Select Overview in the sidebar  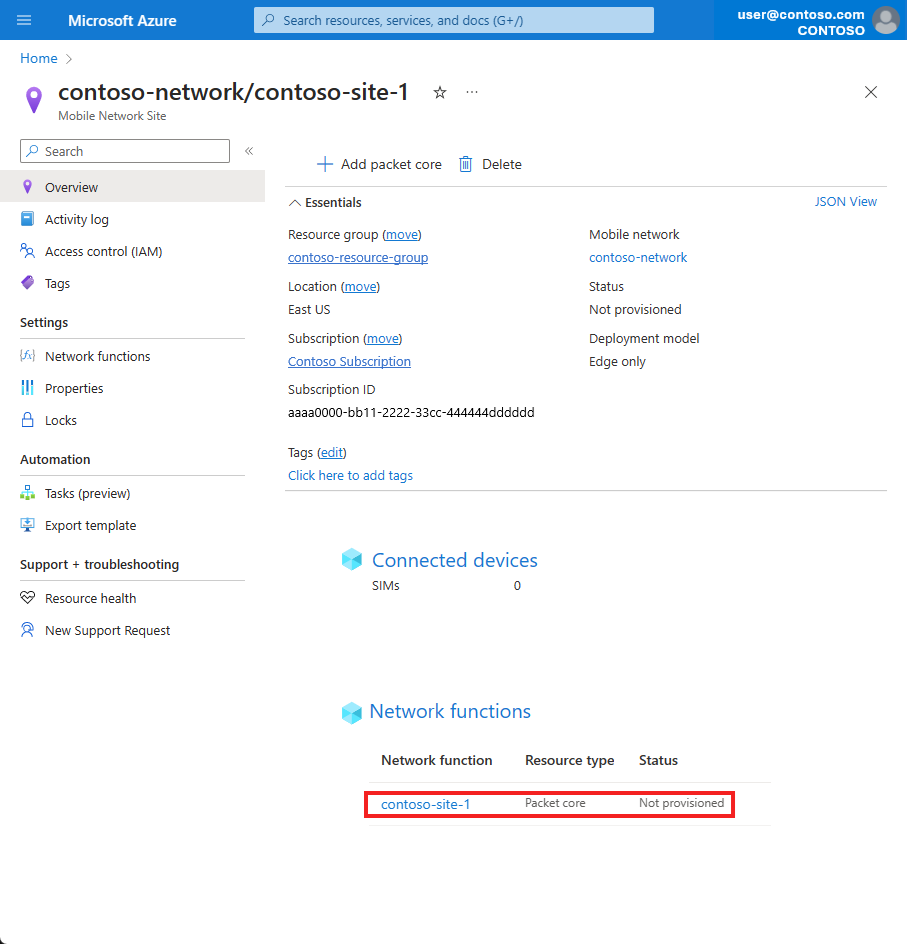click(132, 187)
